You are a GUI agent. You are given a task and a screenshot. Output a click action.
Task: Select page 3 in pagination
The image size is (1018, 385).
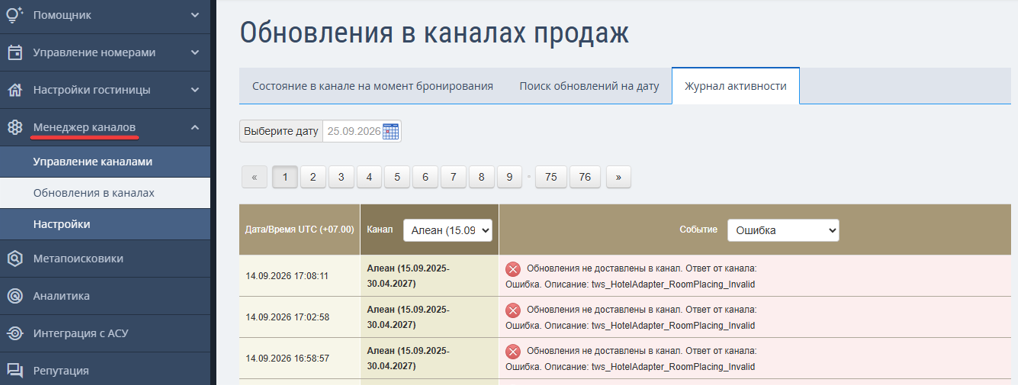341,177
